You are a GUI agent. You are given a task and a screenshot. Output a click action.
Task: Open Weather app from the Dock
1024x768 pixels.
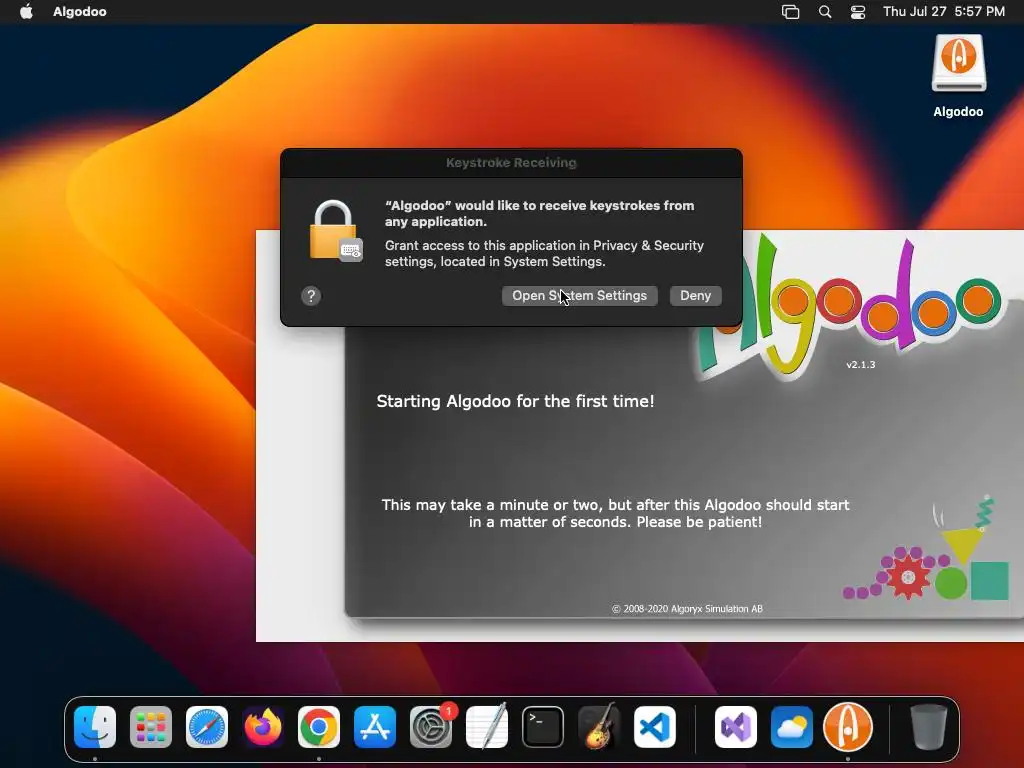(x=792, y=727)
